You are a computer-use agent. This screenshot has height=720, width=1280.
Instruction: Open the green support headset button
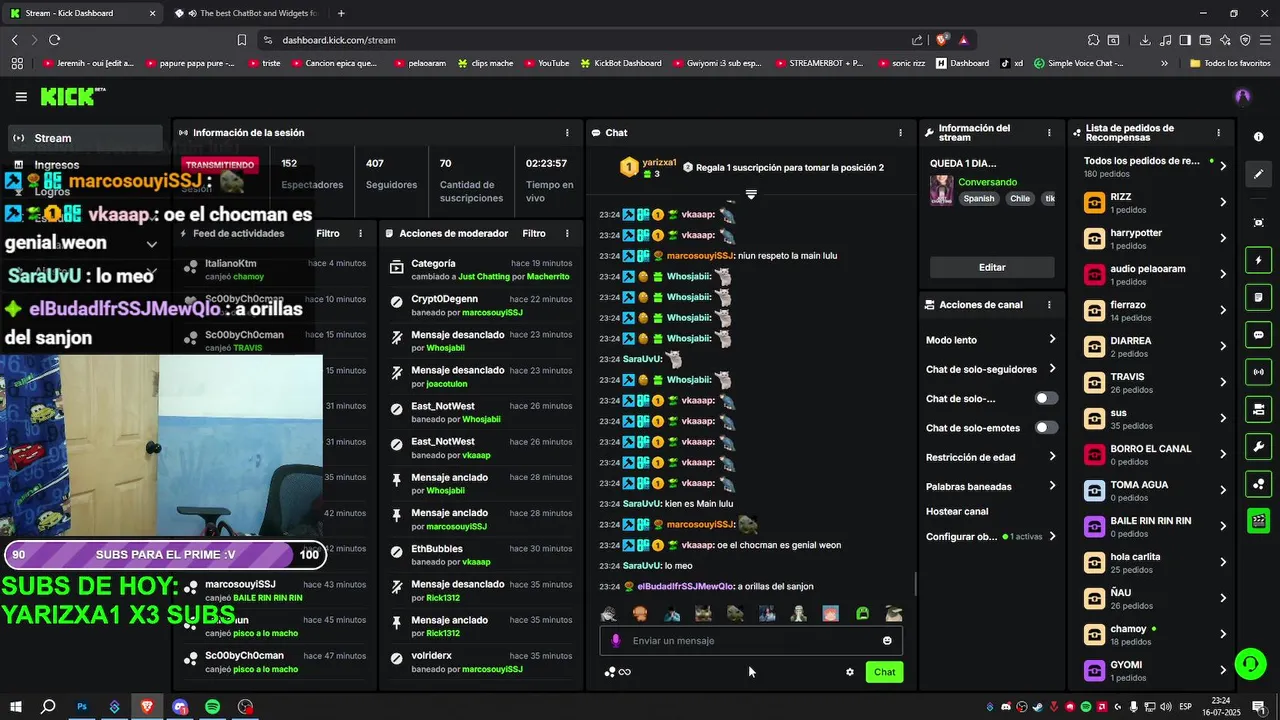(1249, 663)
